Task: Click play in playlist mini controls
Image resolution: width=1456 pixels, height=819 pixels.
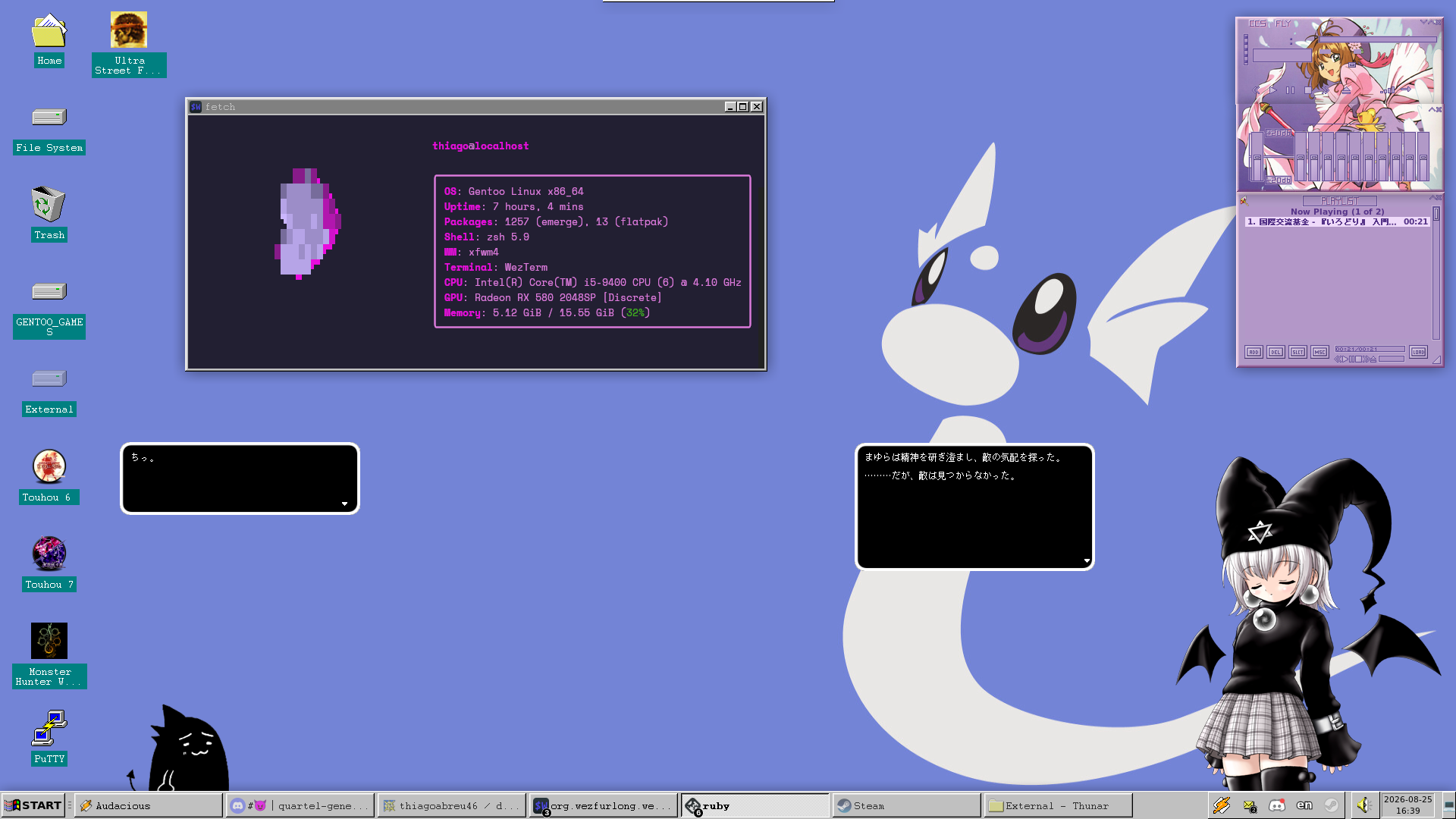Action: tap(1346, 359)
